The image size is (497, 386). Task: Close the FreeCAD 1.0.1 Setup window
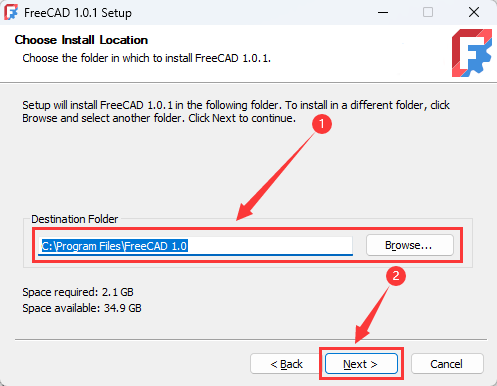(474, 13)
